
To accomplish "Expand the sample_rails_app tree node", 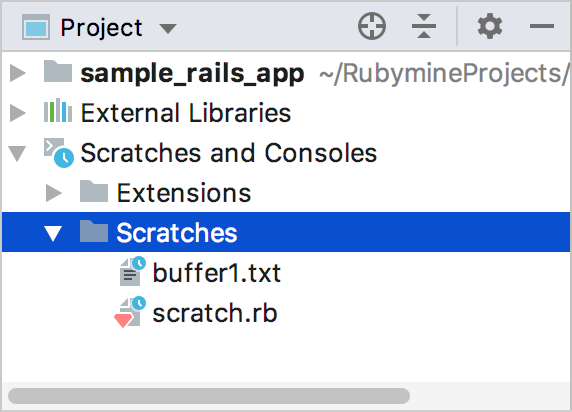I will [18, 73].
